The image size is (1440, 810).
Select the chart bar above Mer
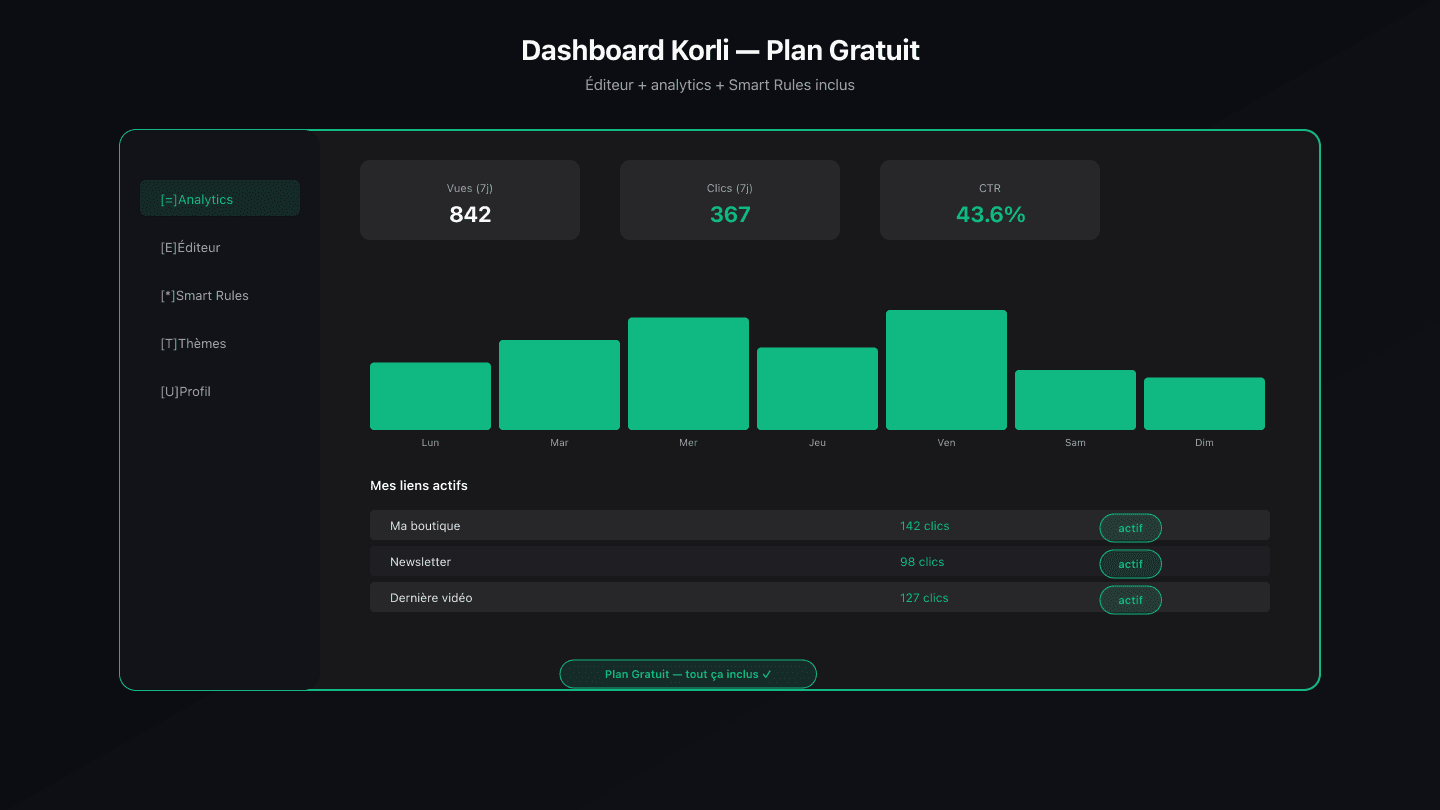pyautogui.click(x=688, y=374)
